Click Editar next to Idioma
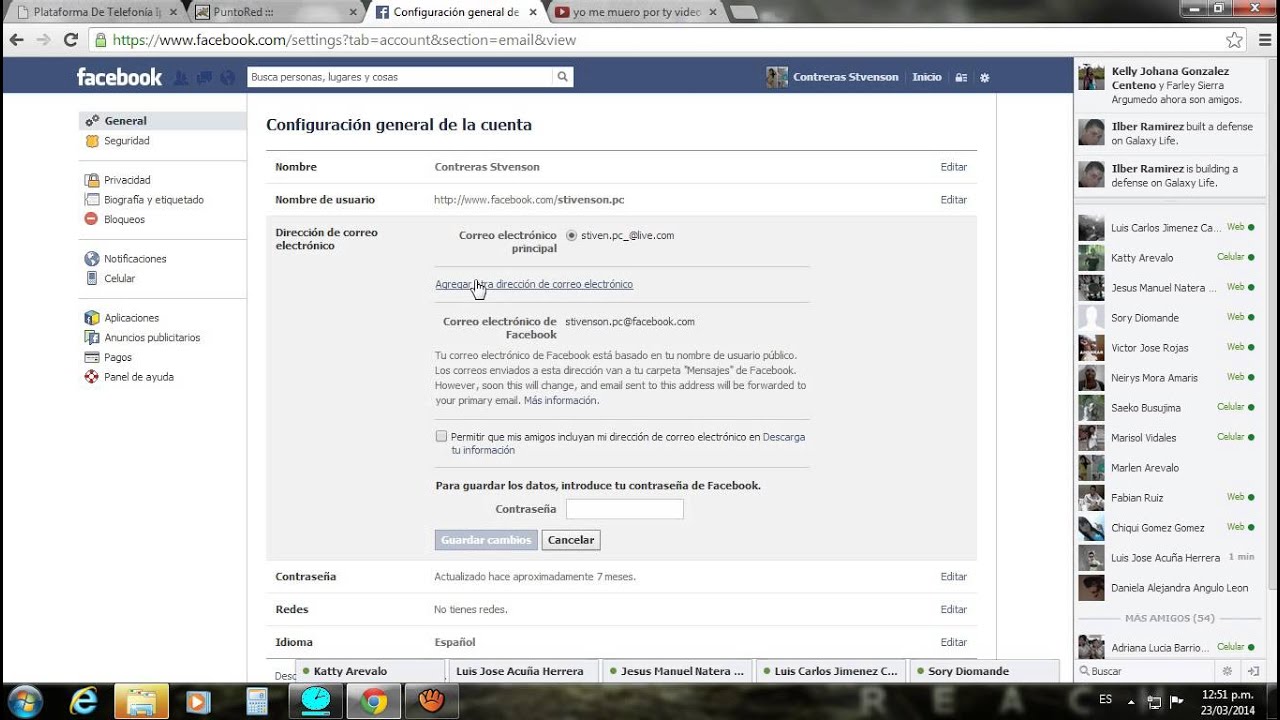 pyautogui.click(x=954, y=642)
